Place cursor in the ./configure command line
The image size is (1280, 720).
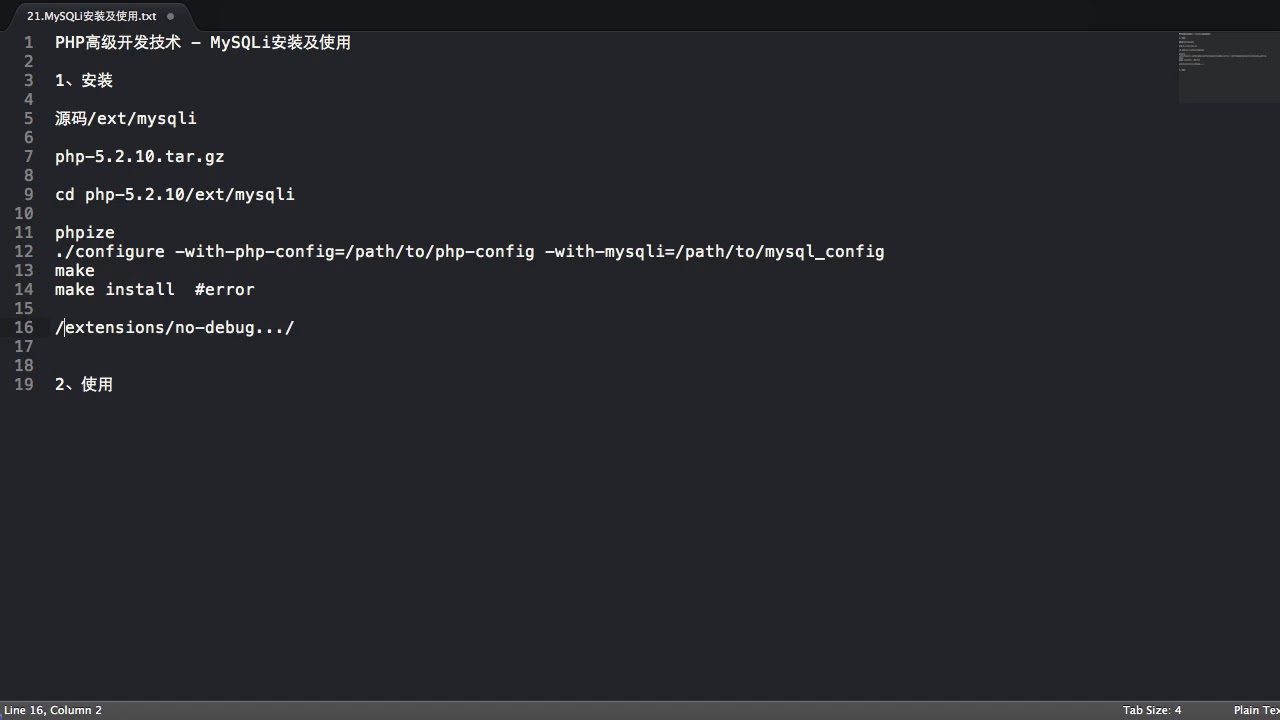pyautogui.click(x=469, y=251)
